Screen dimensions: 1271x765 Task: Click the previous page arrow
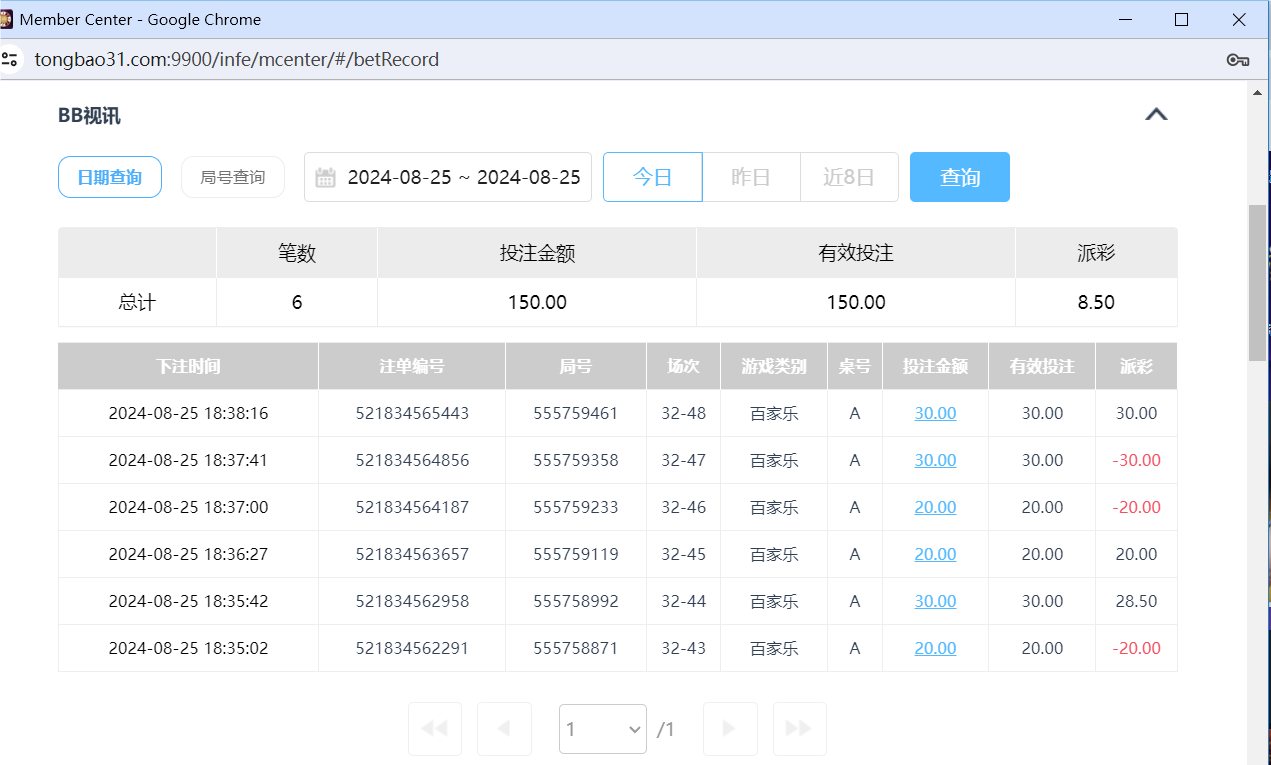point(504,728)
